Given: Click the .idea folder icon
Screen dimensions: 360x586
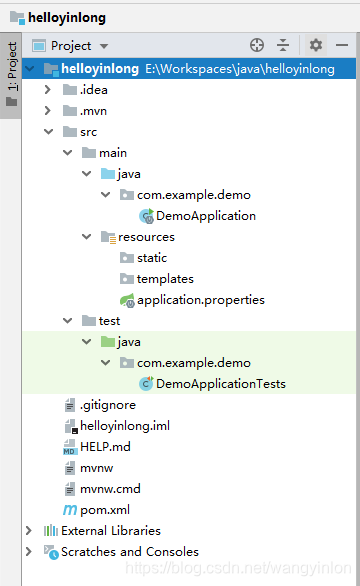Looking at the screenshot, I should (70, 89).
